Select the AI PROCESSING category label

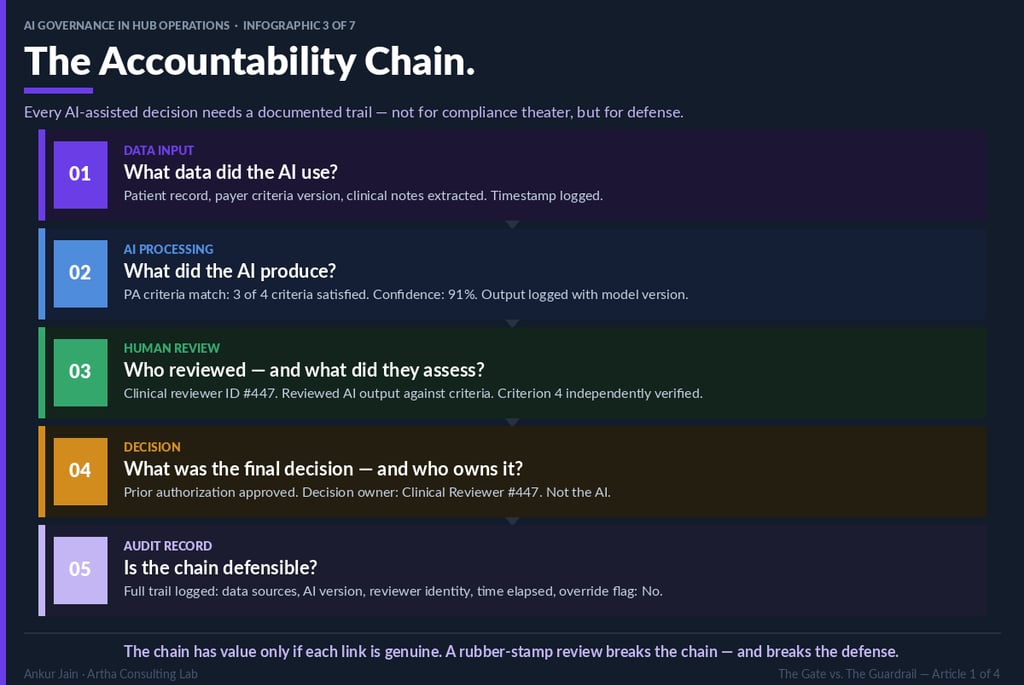168,250
